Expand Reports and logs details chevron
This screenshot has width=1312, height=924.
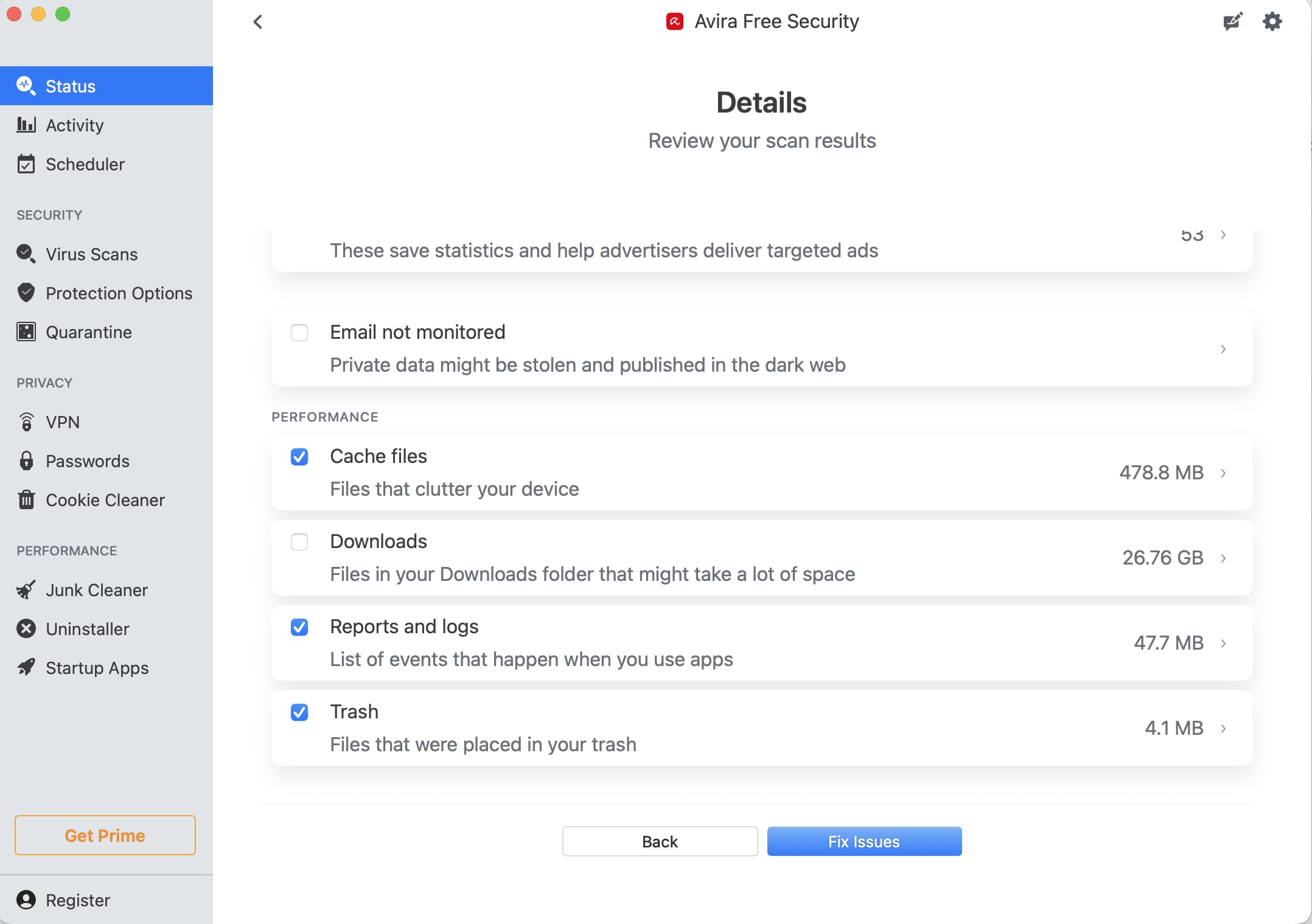1223,643
